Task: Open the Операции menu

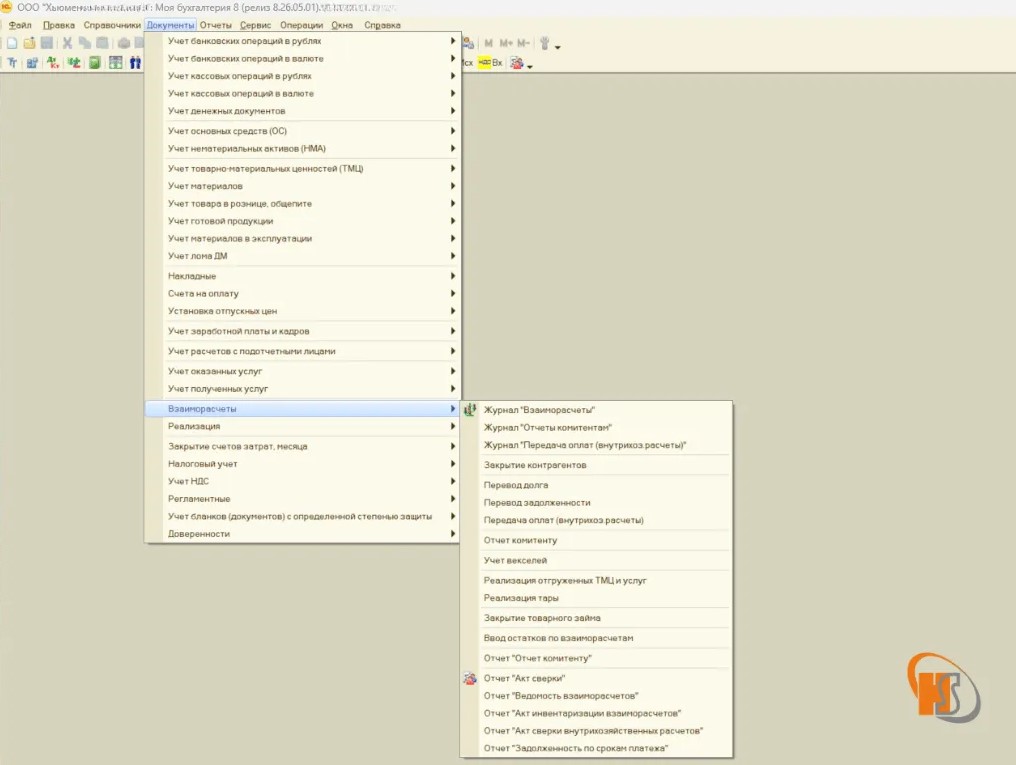Action: point(301,25)
